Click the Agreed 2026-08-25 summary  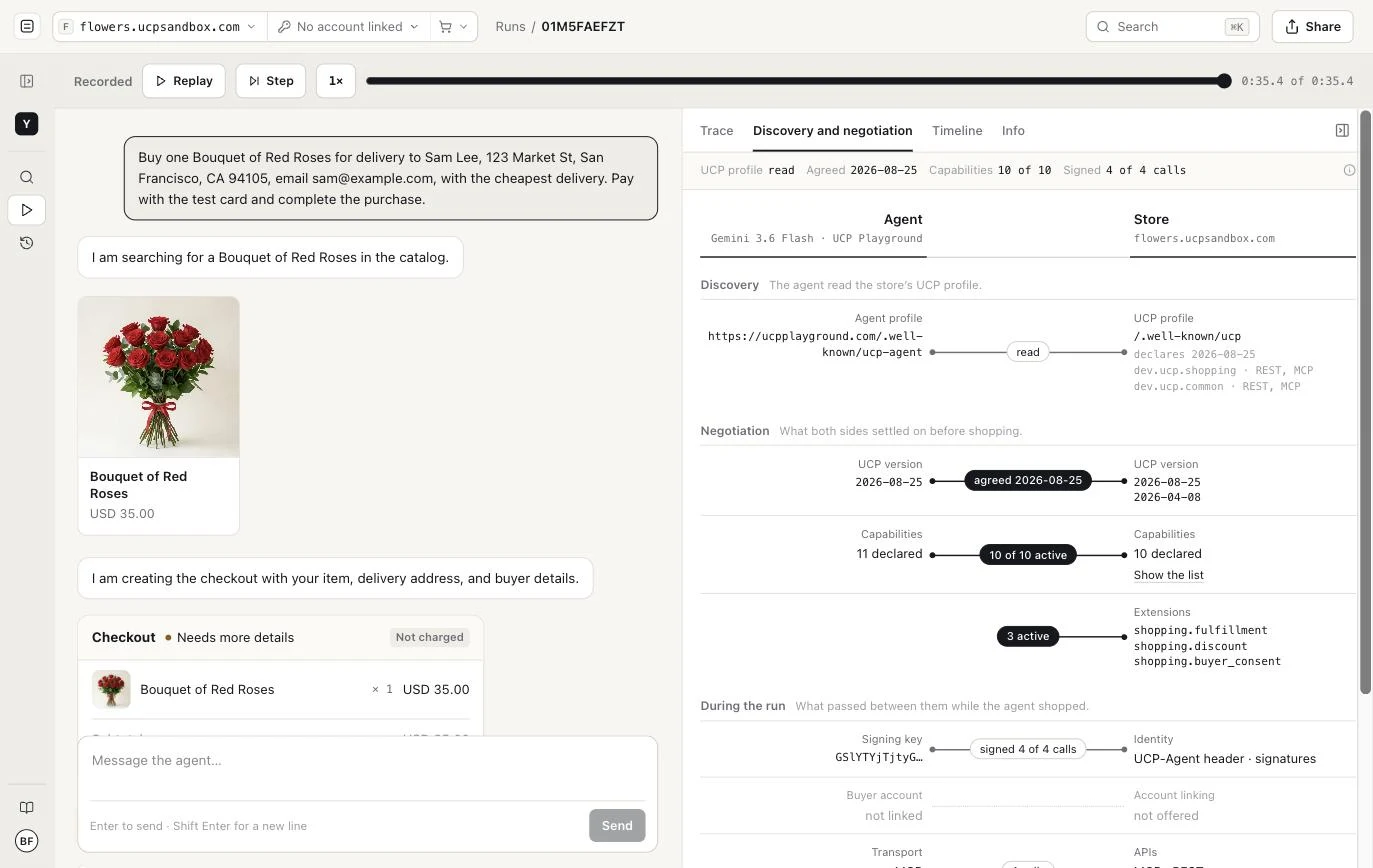coord(862,170)
